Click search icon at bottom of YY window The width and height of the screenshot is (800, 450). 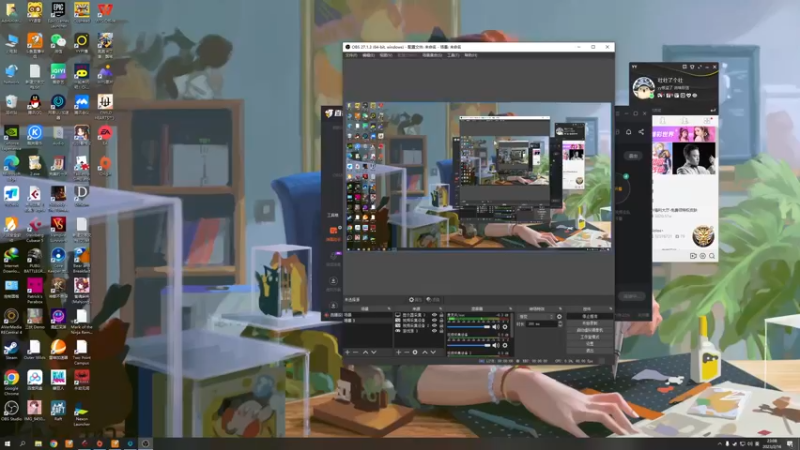click(712, 256)
